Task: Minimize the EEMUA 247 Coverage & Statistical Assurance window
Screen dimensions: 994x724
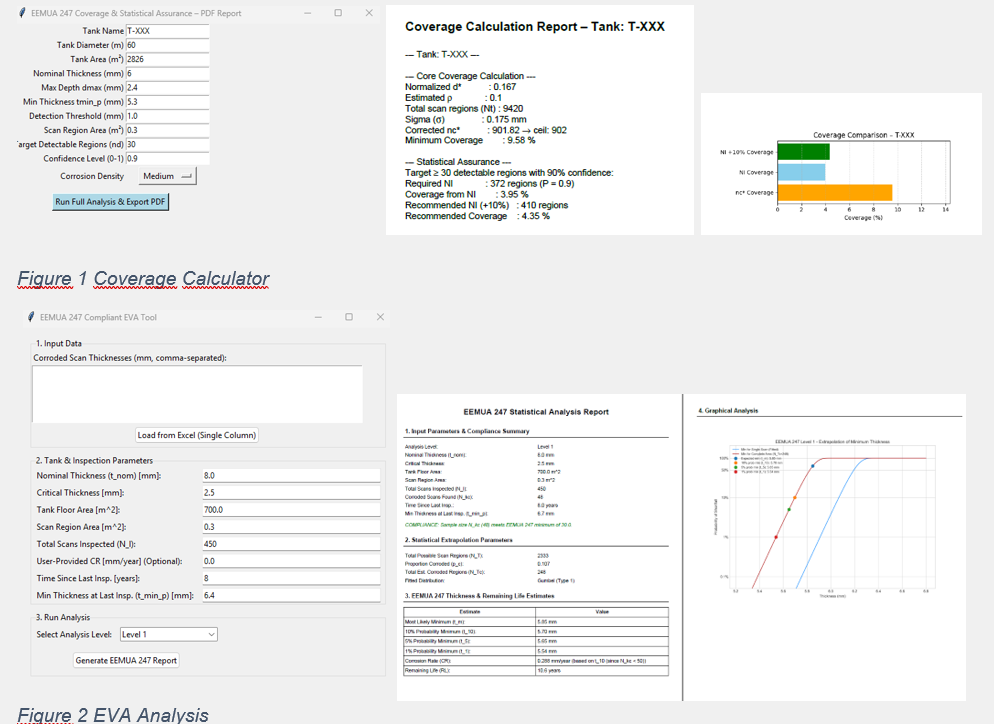Action: [x=307, y=13]
